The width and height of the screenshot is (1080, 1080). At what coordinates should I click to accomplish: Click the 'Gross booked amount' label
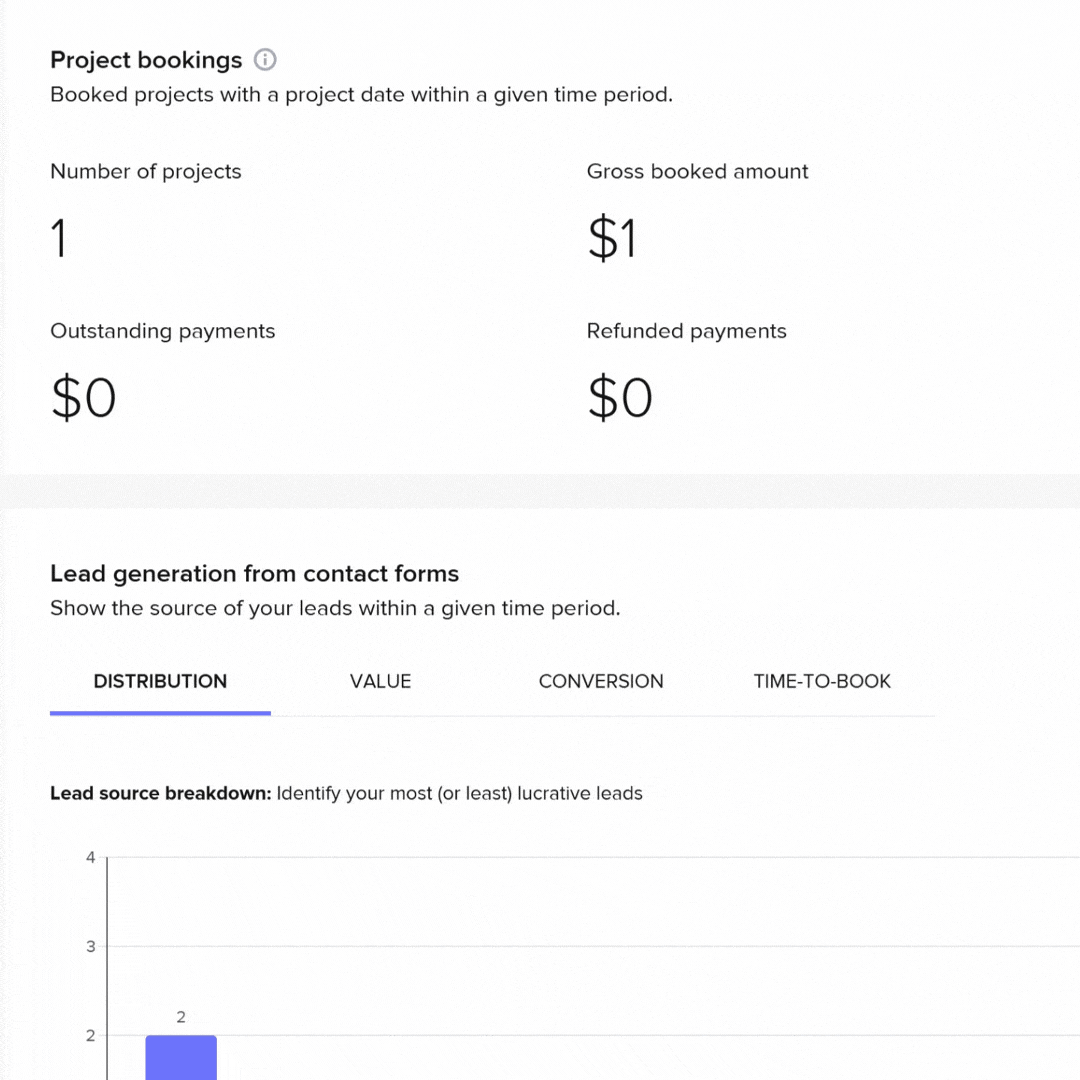(697, 172)
